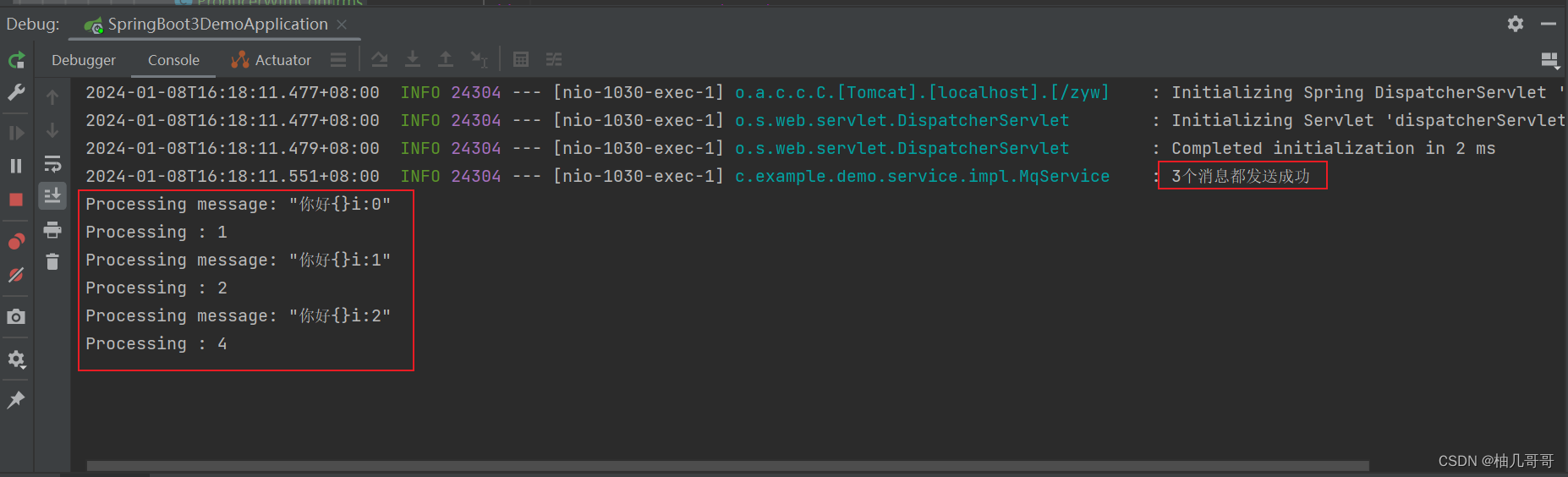The width and height of the screenshot is (1568, 477).
Task: Click the Resume Program icon
Action: tap(16, 133)
